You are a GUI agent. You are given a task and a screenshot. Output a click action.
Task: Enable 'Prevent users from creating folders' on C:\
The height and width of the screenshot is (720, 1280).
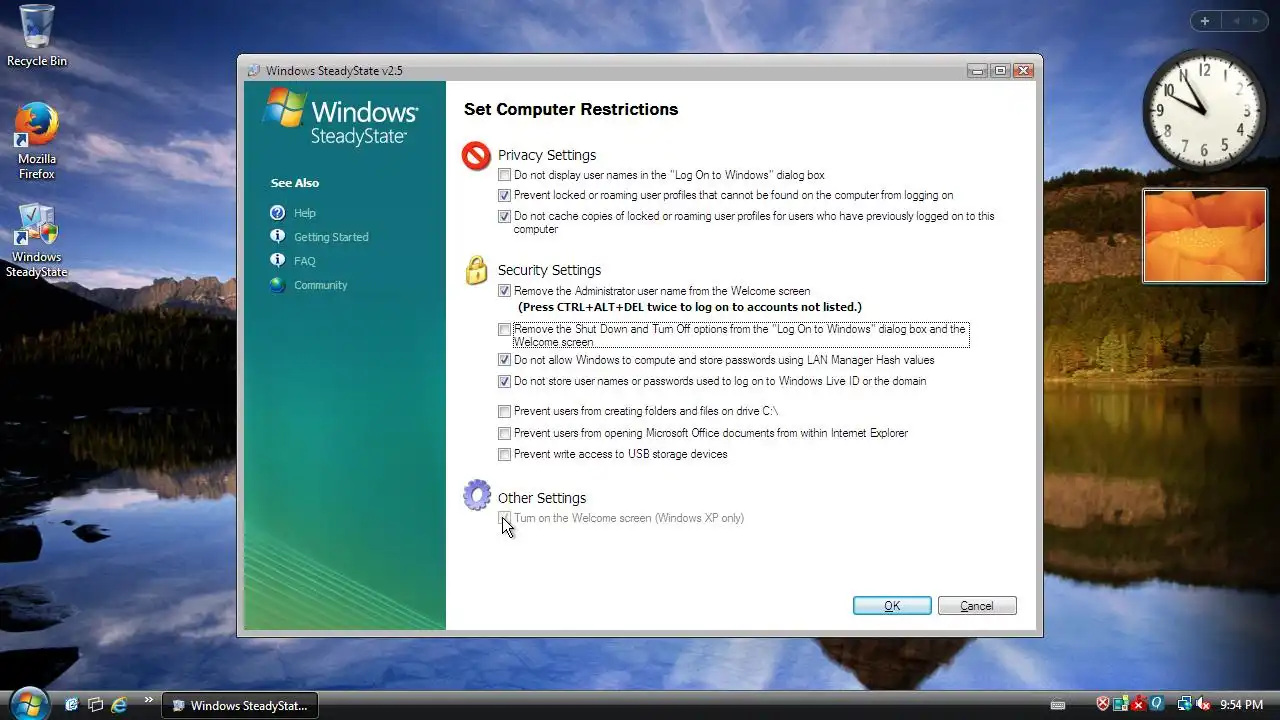click(x=505, y=411)
